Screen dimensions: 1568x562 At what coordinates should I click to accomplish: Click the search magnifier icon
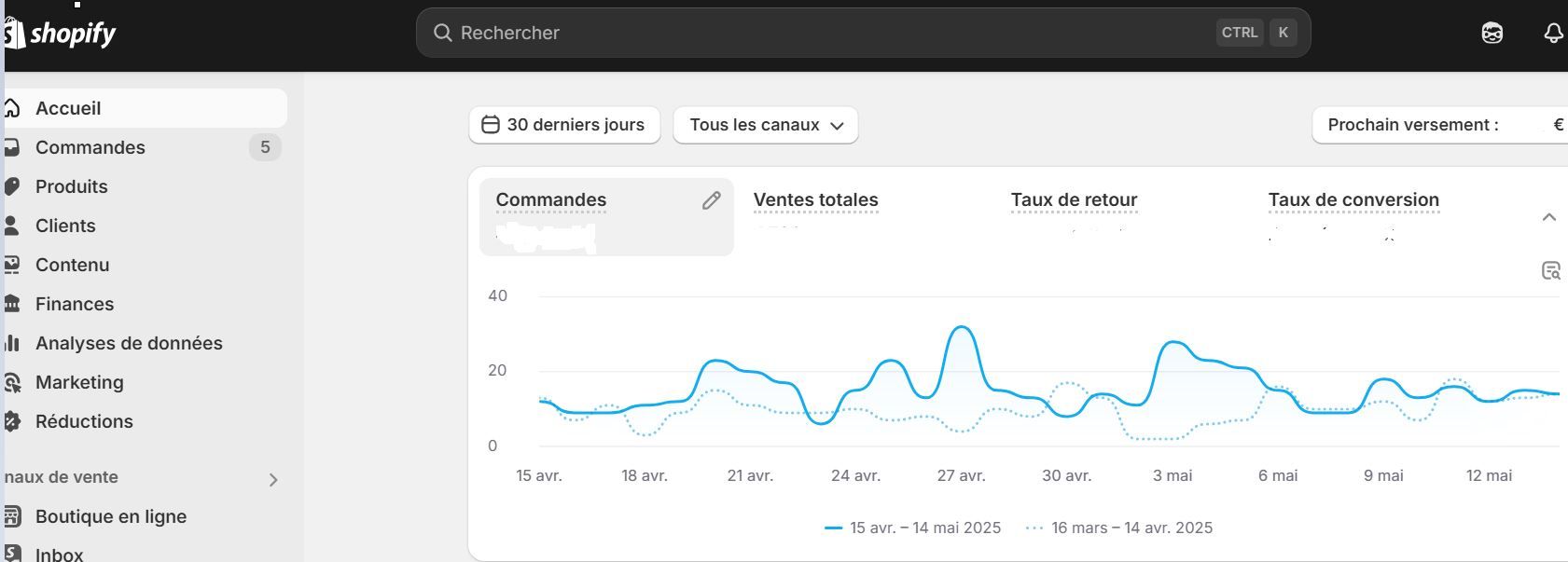[x=443, y=33]
